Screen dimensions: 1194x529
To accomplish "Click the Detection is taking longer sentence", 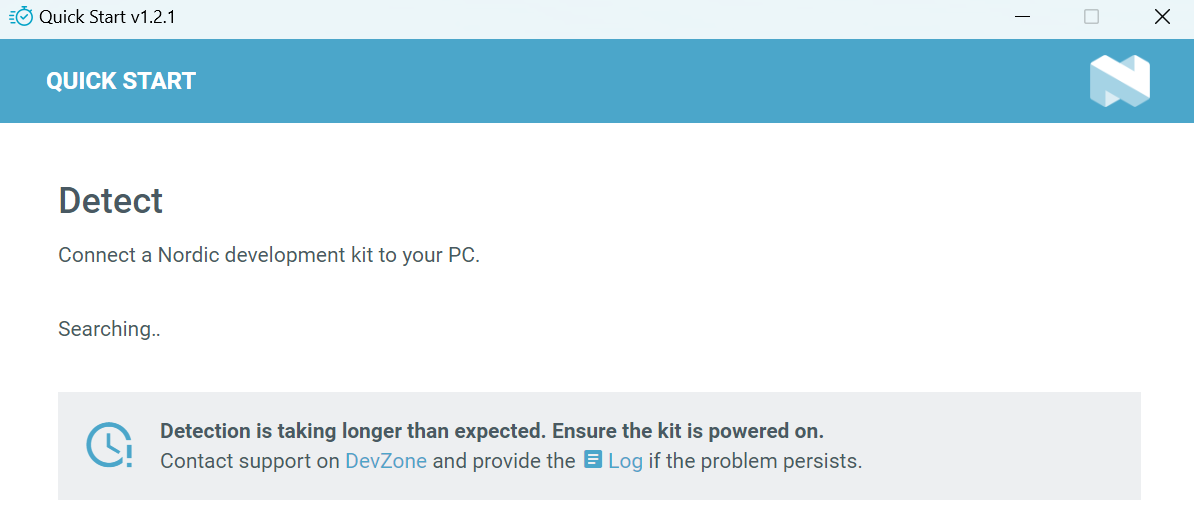I will (x=353, y=432).
